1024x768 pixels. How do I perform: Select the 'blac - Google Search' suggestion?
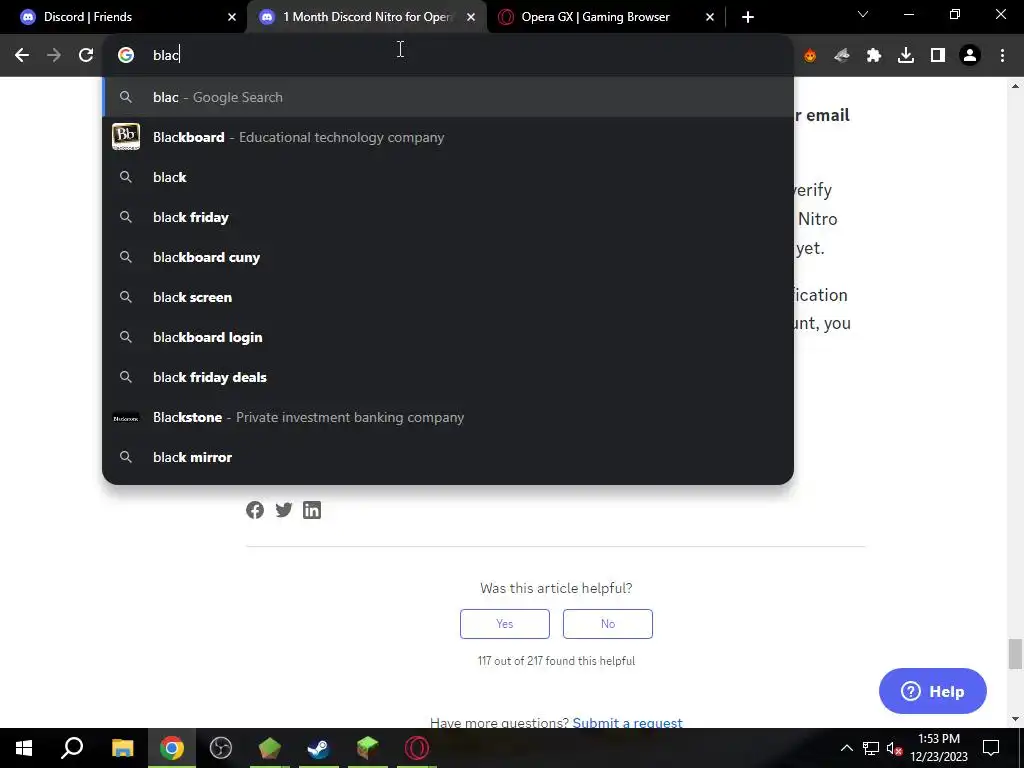(448, 97)
